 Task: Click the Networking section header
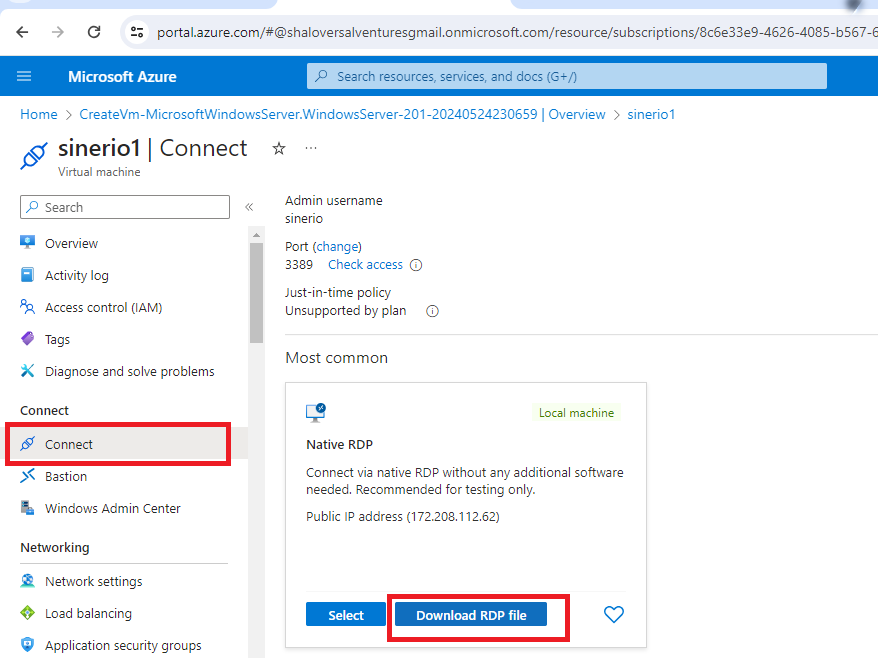pos(55,547)
